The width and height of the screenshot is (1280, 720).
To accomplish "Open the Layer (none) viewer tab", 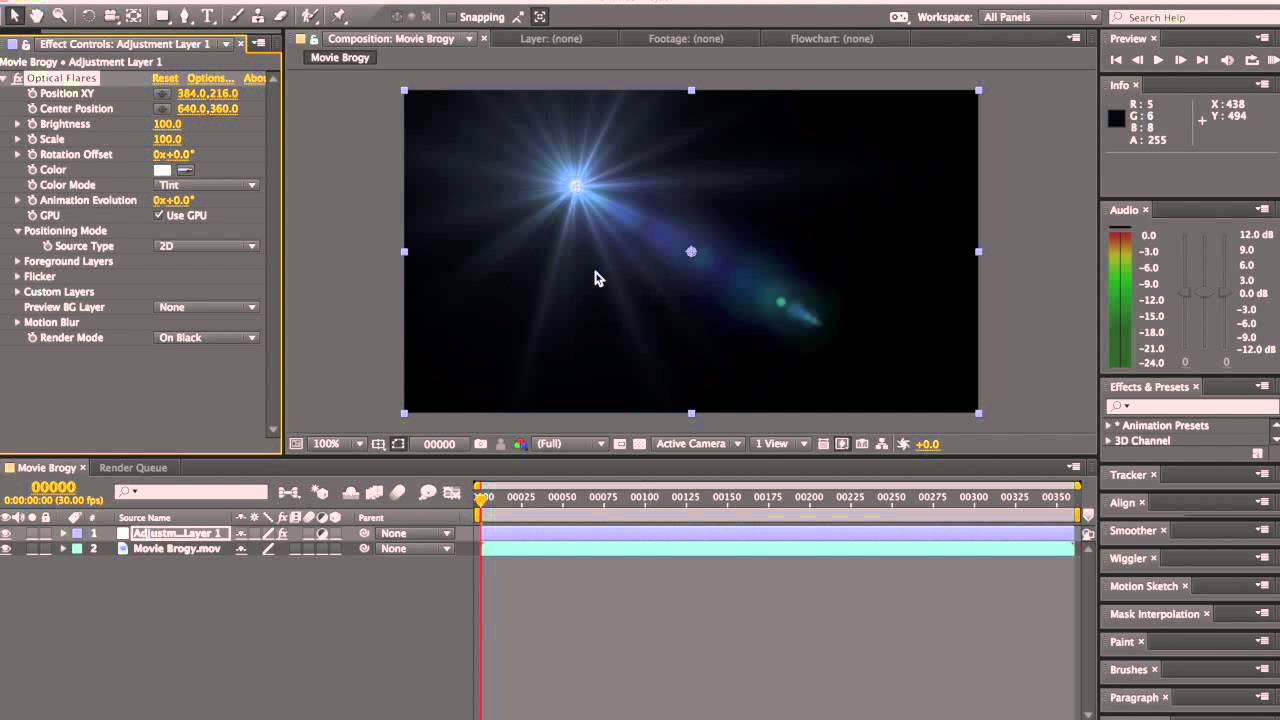I will click(551, 39).
